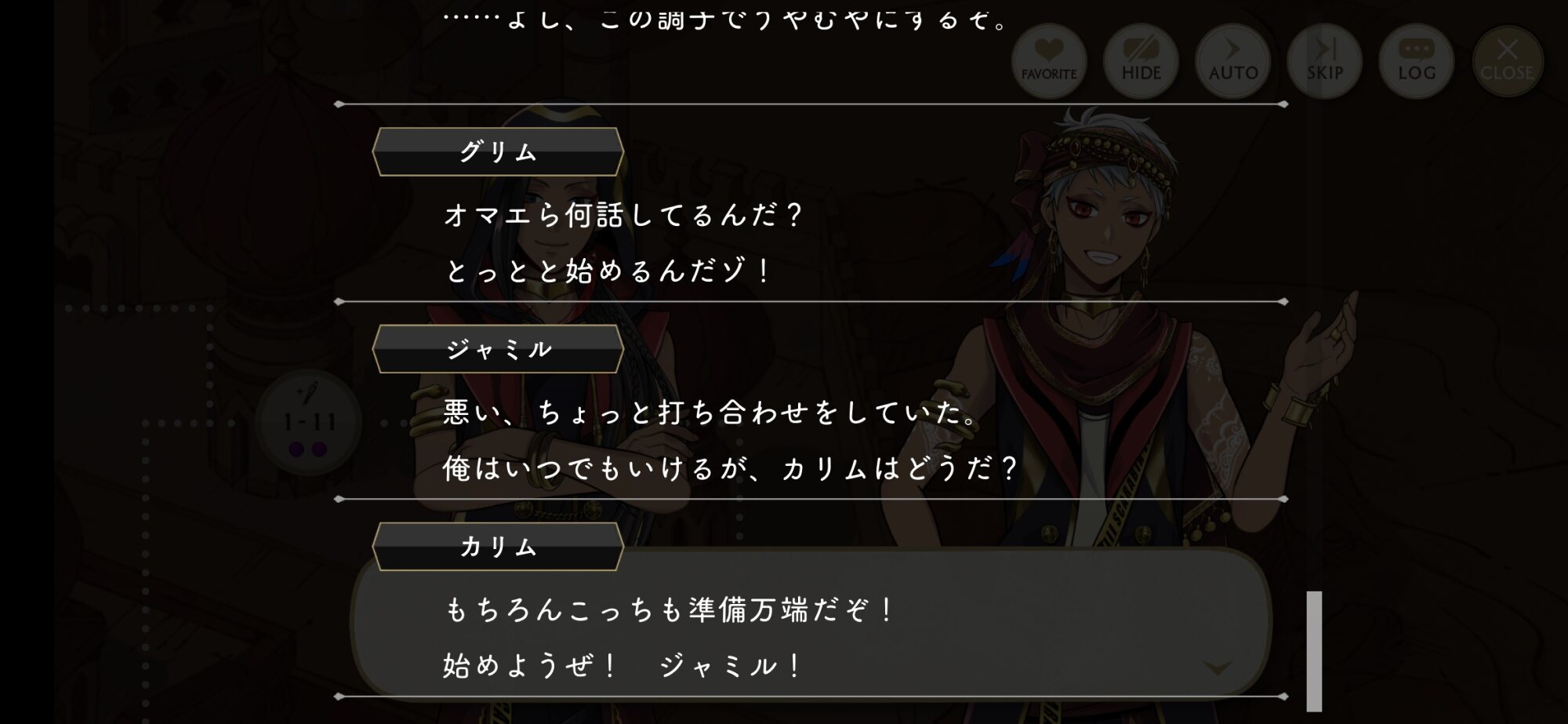Click the グリム speaker name plate
The height and width of the screenshot is (724, 1568).
tap(498, 151)
